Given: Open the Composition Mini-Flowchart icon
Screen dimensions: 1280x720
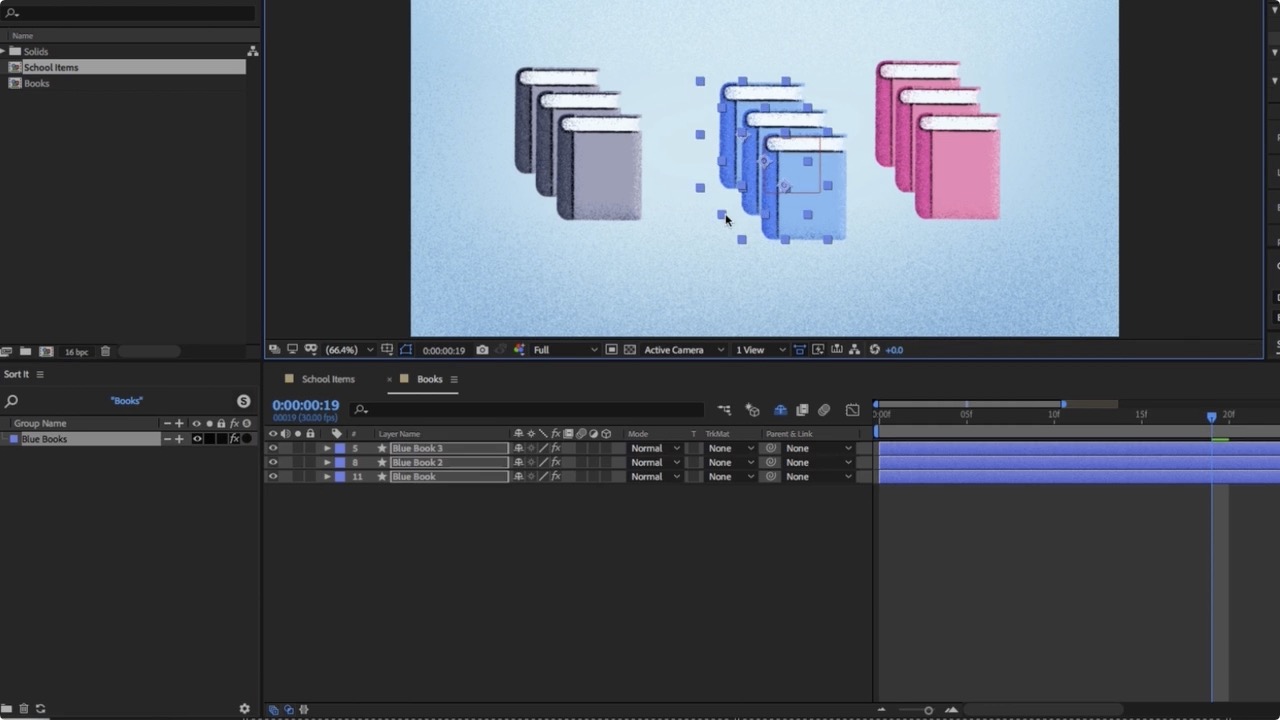Looking at the screenshot, I should (x=724, y=410).
